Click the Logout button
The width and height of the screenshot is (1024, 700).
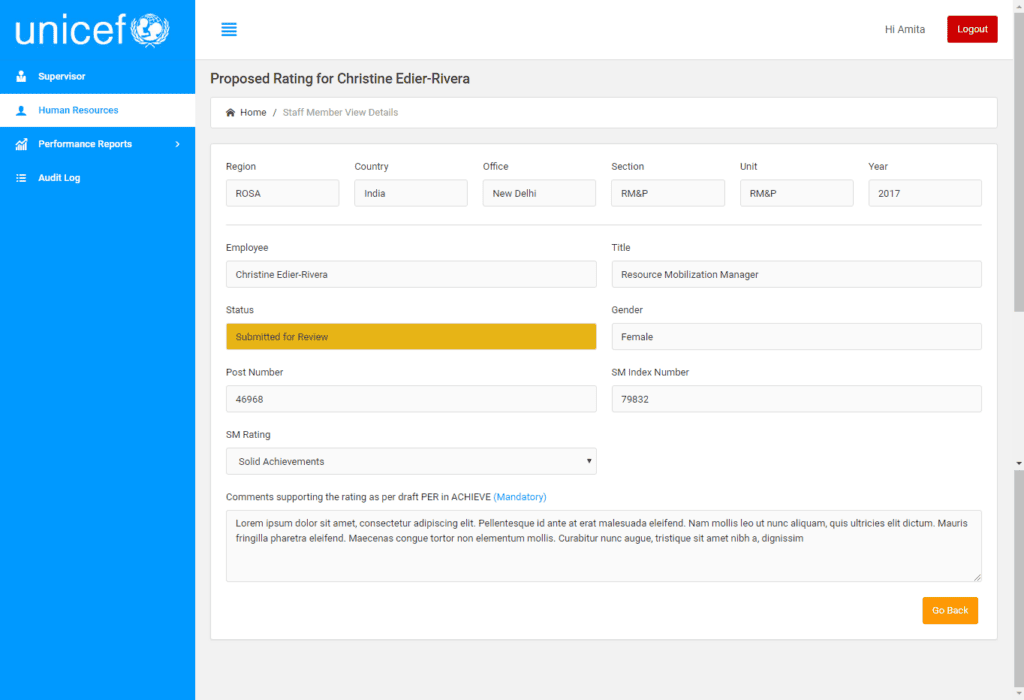click(x=971, y=29)
